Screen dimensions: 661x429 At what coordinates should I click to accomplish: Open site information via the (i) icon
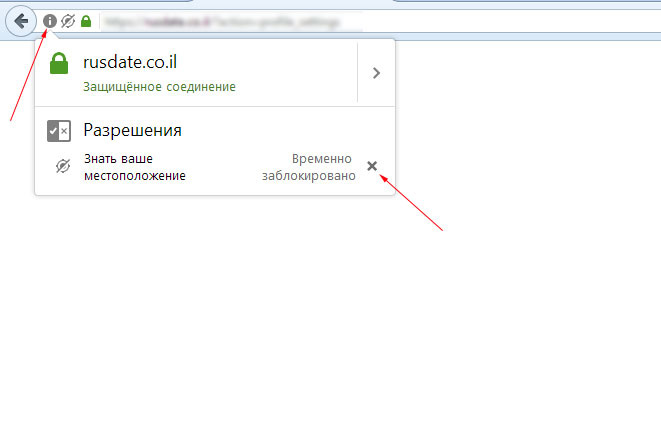click(50, 20)
